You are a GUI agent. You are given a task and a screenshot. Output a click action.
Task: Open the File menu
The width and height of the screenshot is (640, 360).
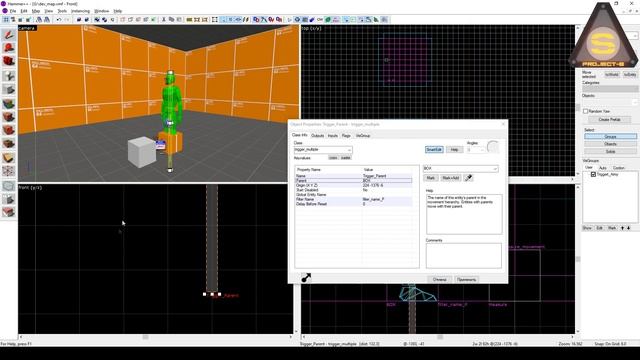pos(13,11)
